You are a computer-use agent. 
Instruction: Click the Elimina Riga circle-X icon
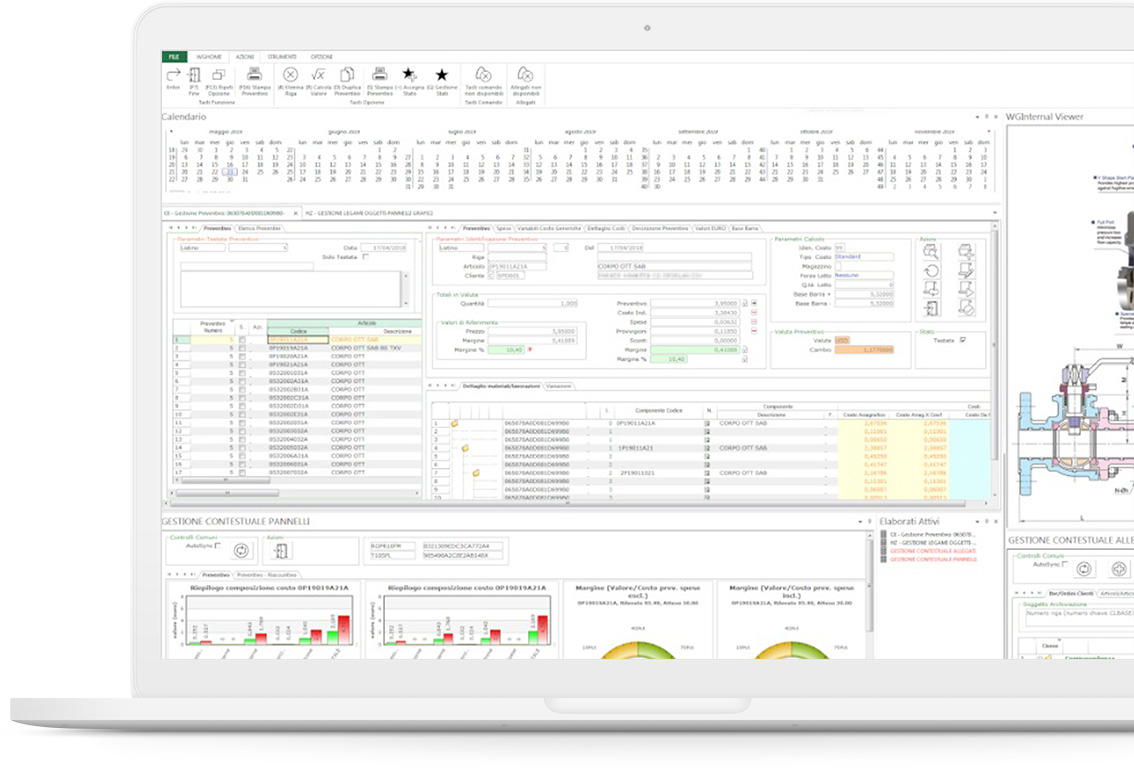[x=290, y=74]
